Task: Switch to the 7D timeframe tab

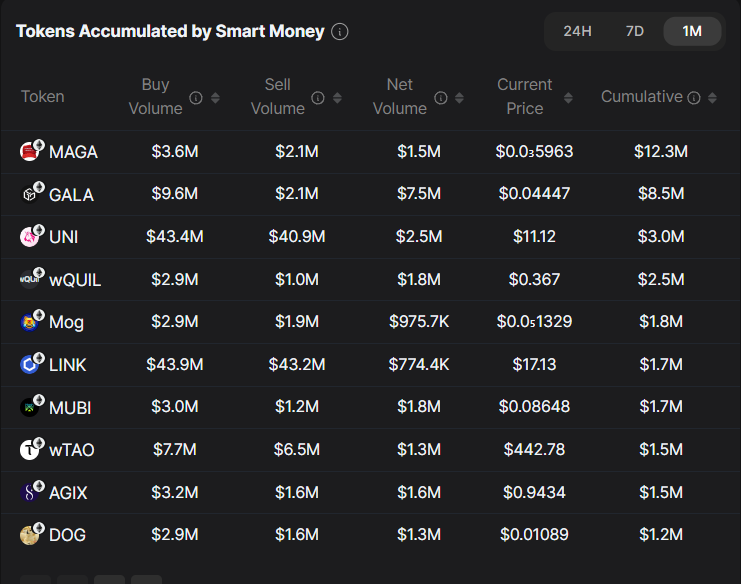Action: (635, 31)
